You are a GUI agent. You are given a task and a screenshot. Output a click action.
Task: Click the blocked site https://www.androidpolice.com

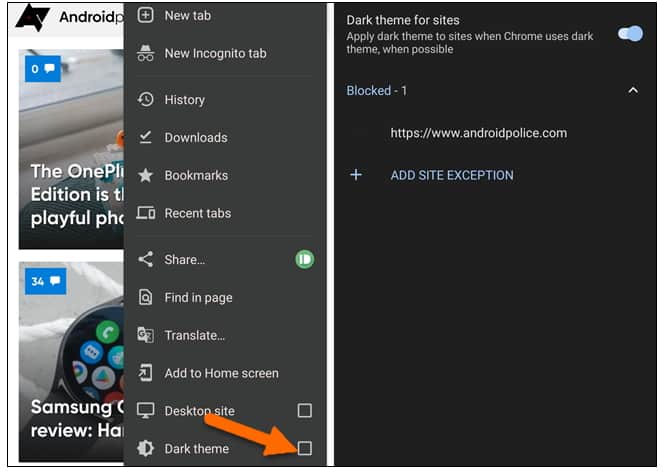[479, 133]
